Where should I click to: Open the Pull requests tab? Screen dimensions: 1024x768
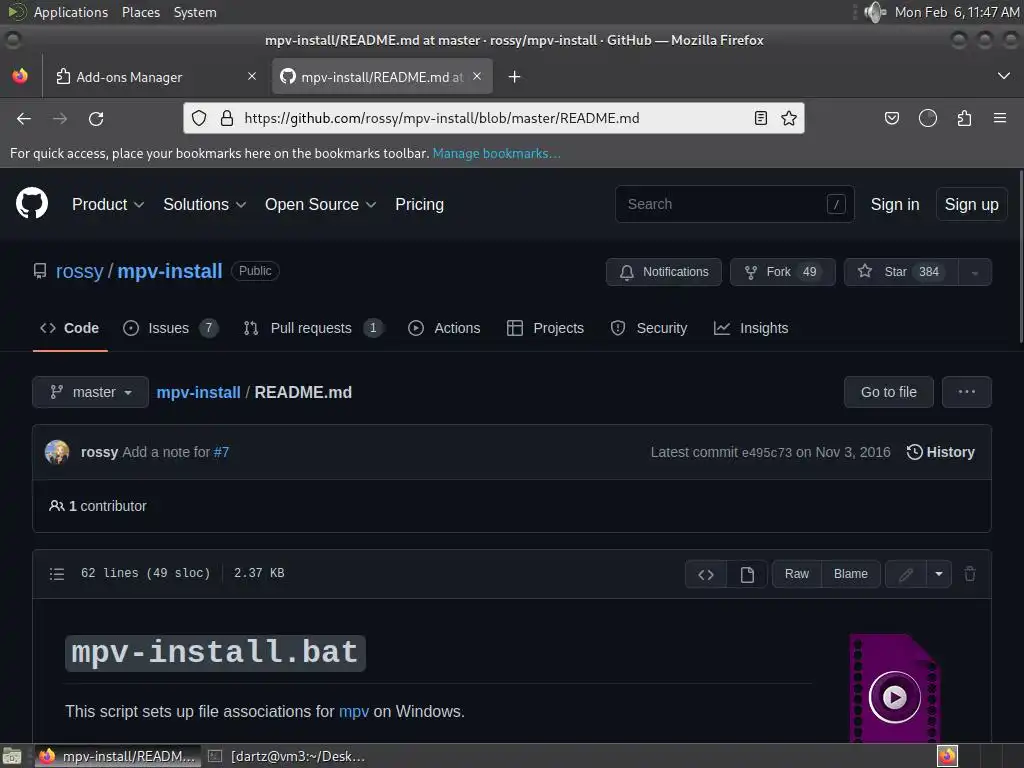[313, 328]
